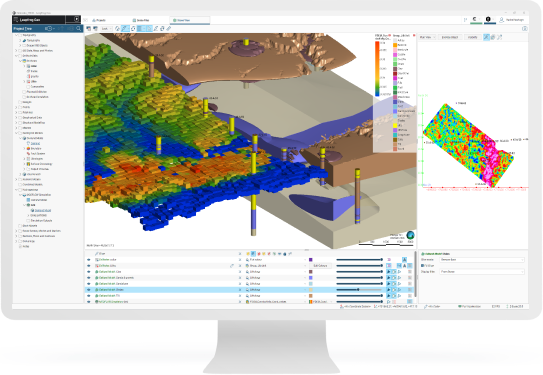Expand the GIS Data, Maps and Photos folder
Viewport: 543px width, 375px height.
[16, 51]
